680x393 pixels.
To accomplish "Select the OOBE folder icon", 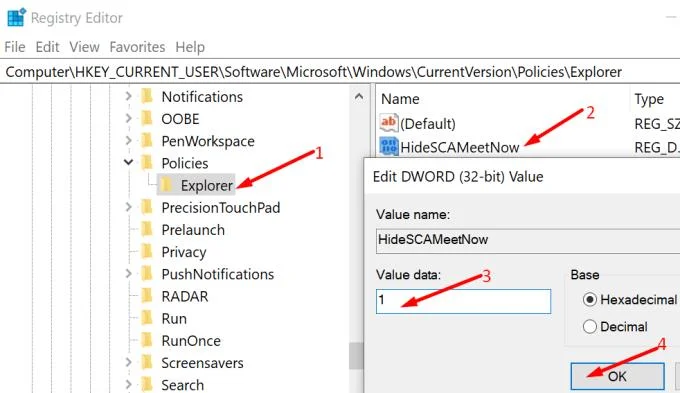I will tap(147, 118).
